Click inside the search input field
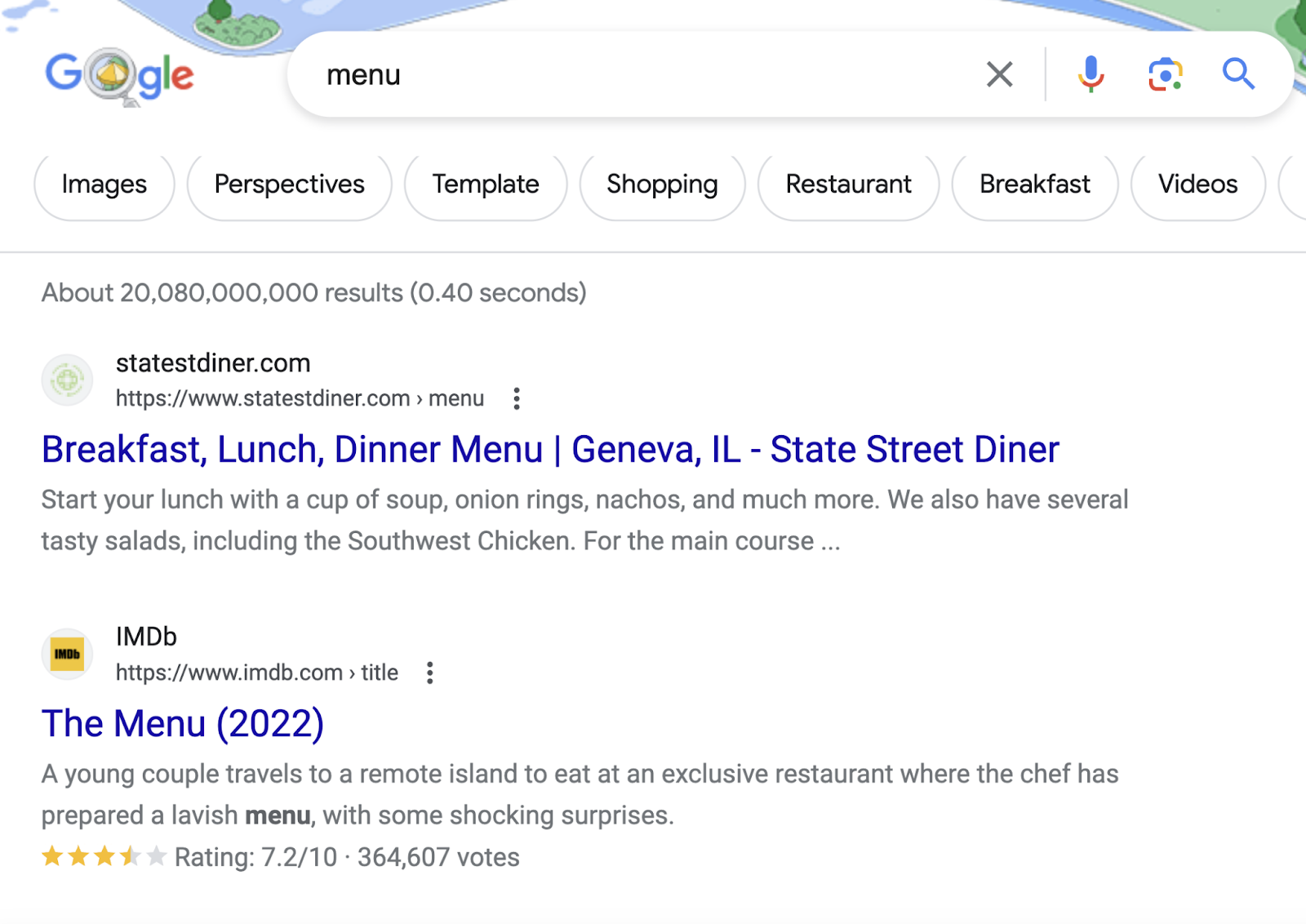 (x=571, y=74)
